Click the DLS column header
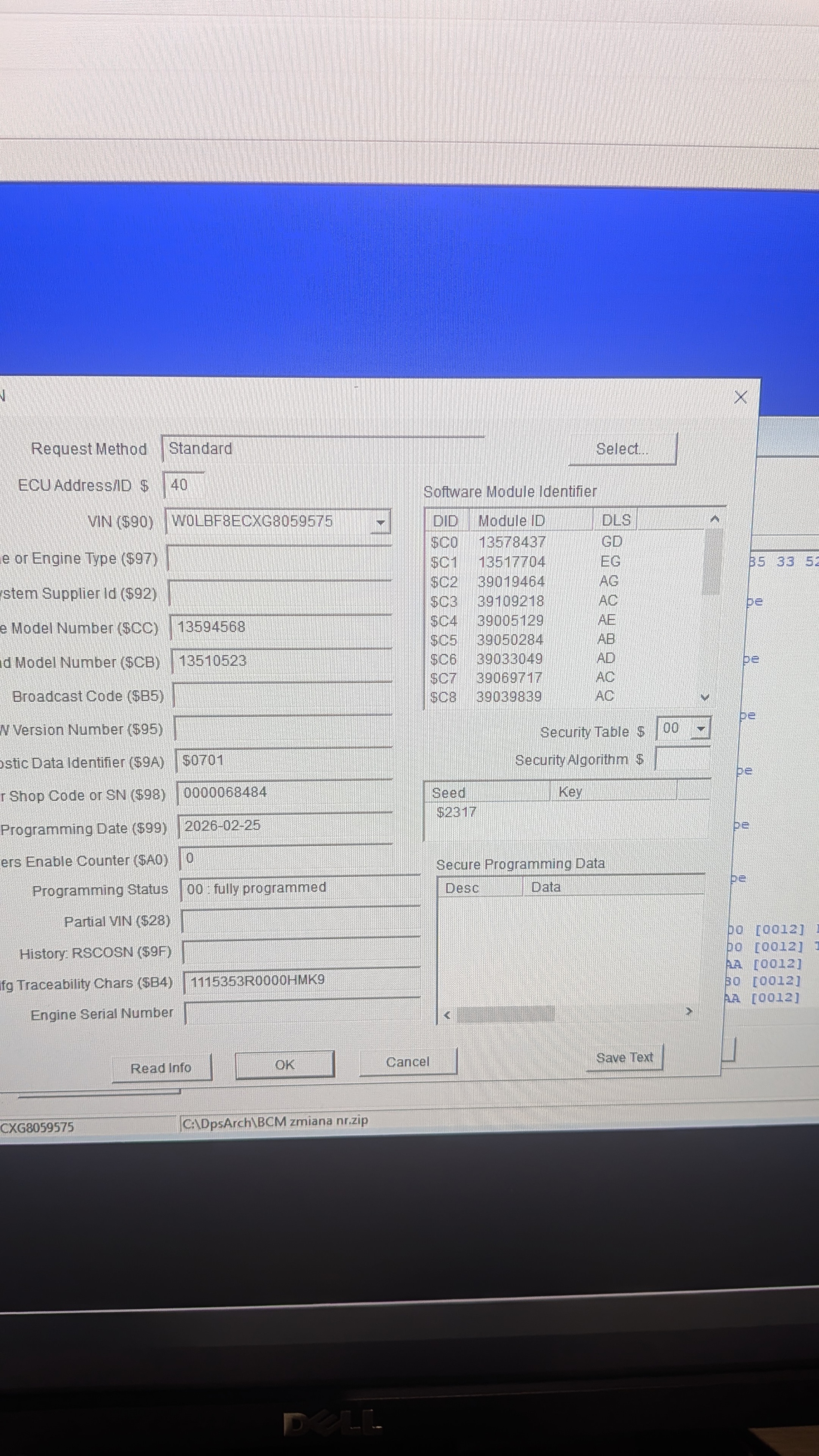Image resolution: width=819 pixels, height=1456 pixels. 616,520
